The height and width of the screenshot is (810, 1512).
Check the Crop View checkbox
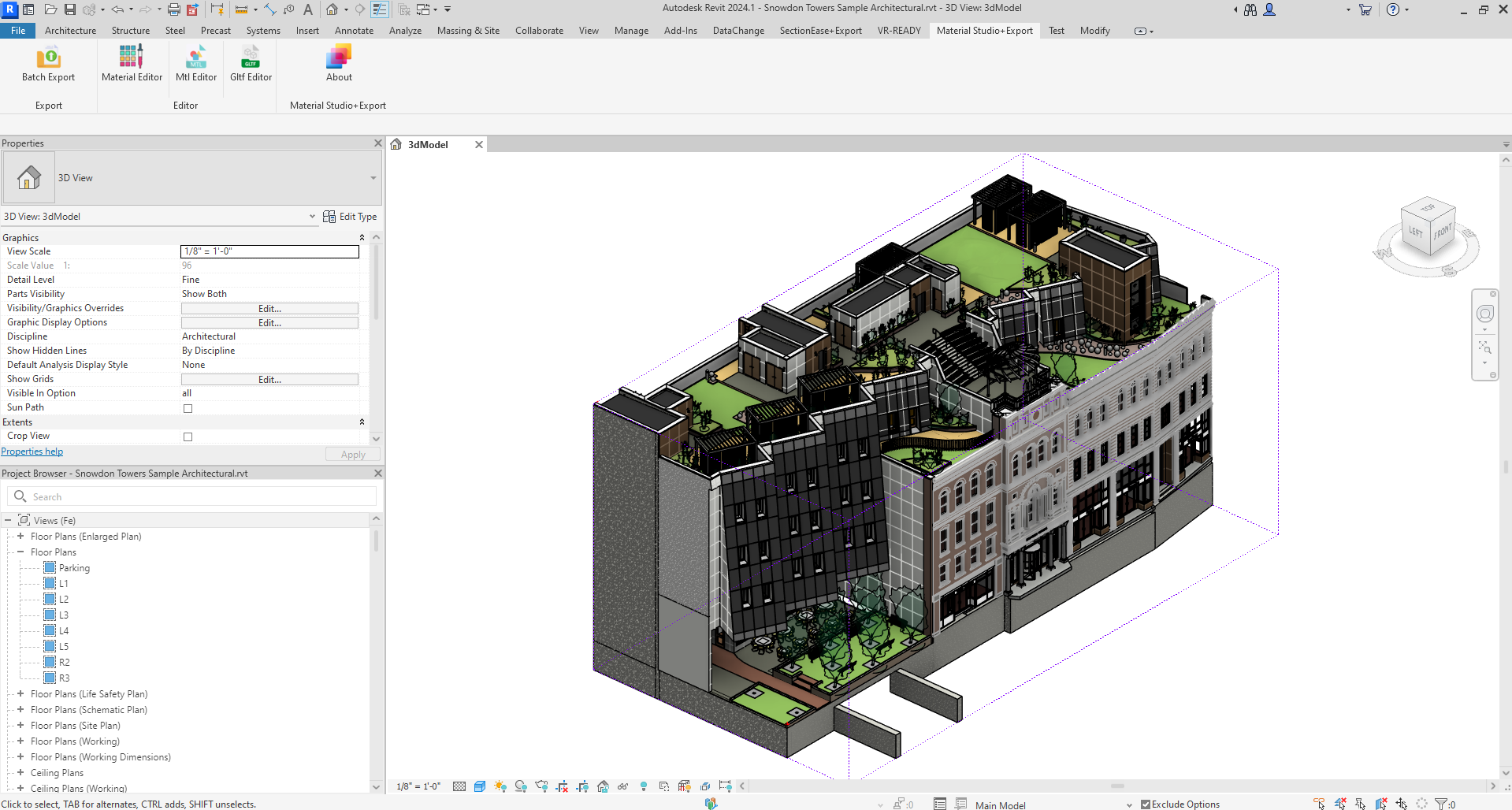point(188,437)
